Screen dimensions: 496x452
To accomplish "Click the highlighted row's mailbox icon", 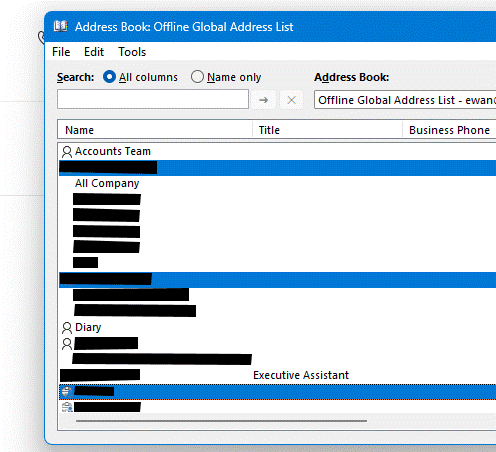I will pos(67,392).
